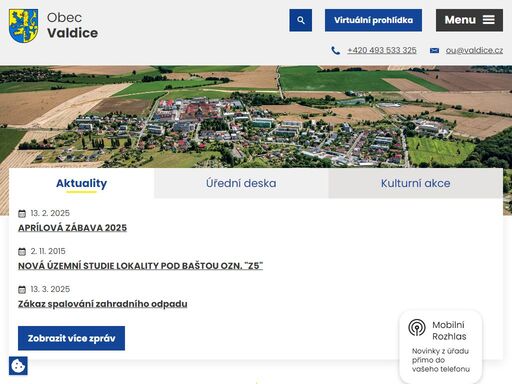Click calendar icon beside 2. 11. 2015
Viewport: 512px width, 384px height.
click(x=22, y=252)
